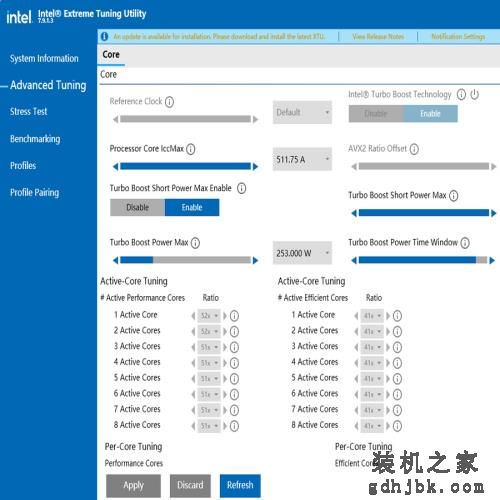The width and height of the screenshot is (500, 500).
Task: Open ratio dropdown for performance 2 Active Cores
Action: pyautogui.click(x=209, y=331)
